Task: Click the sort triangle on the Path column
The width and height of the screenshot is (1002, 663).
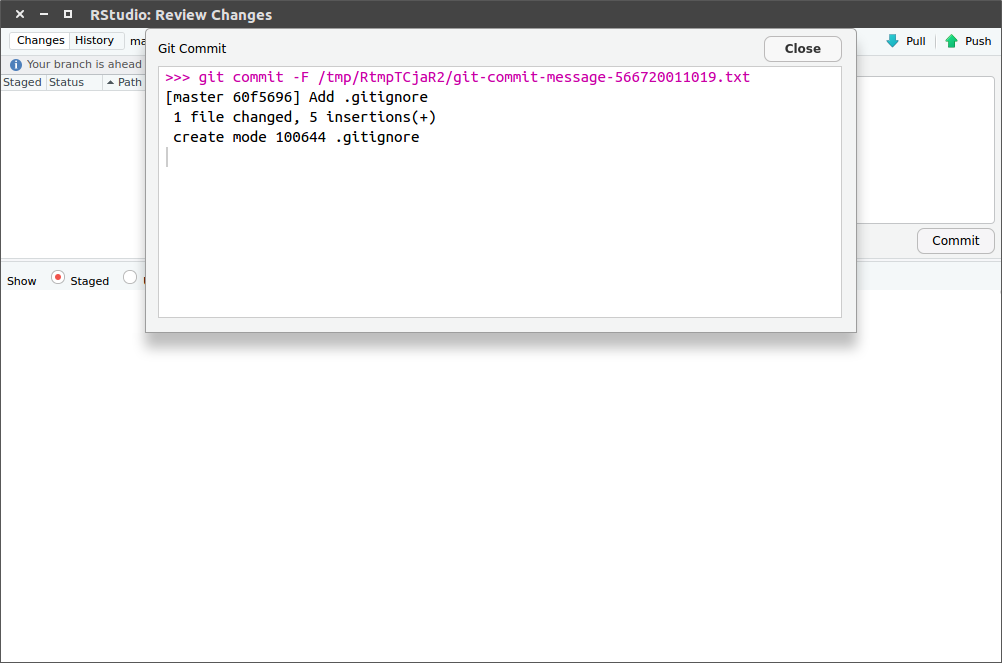Action: pyautogui.click(x=110, y=82)
